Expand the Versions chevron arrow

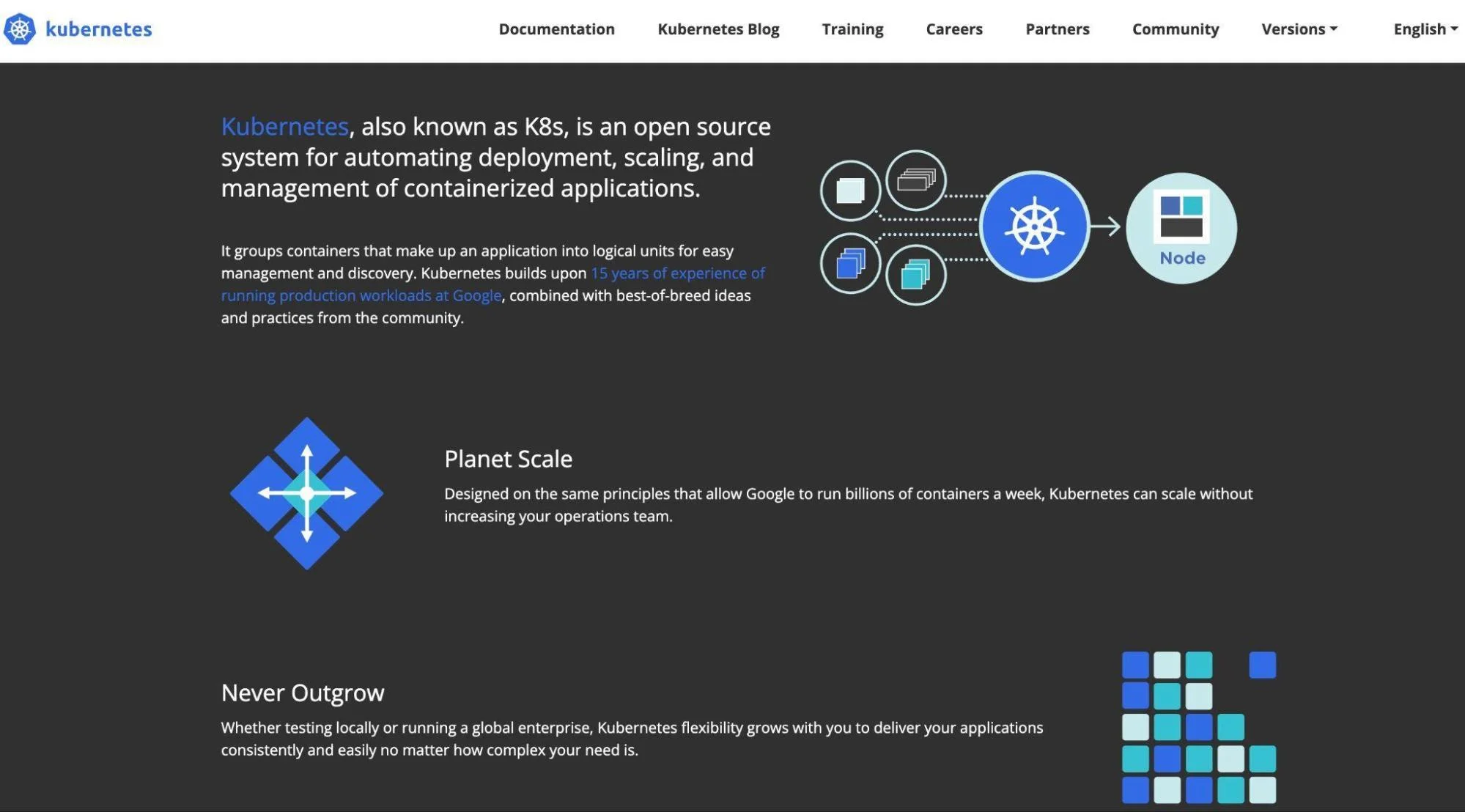point(1334,30)
